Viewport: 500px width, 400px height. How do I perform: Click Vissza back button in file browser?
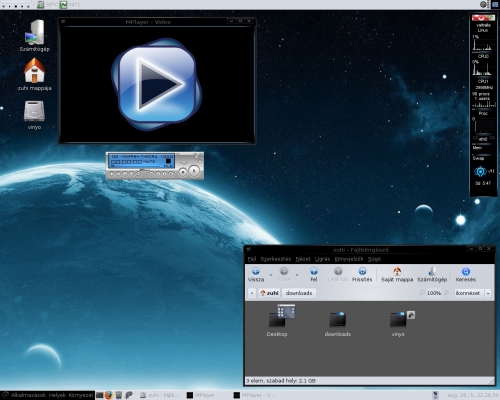click(256, 274)
